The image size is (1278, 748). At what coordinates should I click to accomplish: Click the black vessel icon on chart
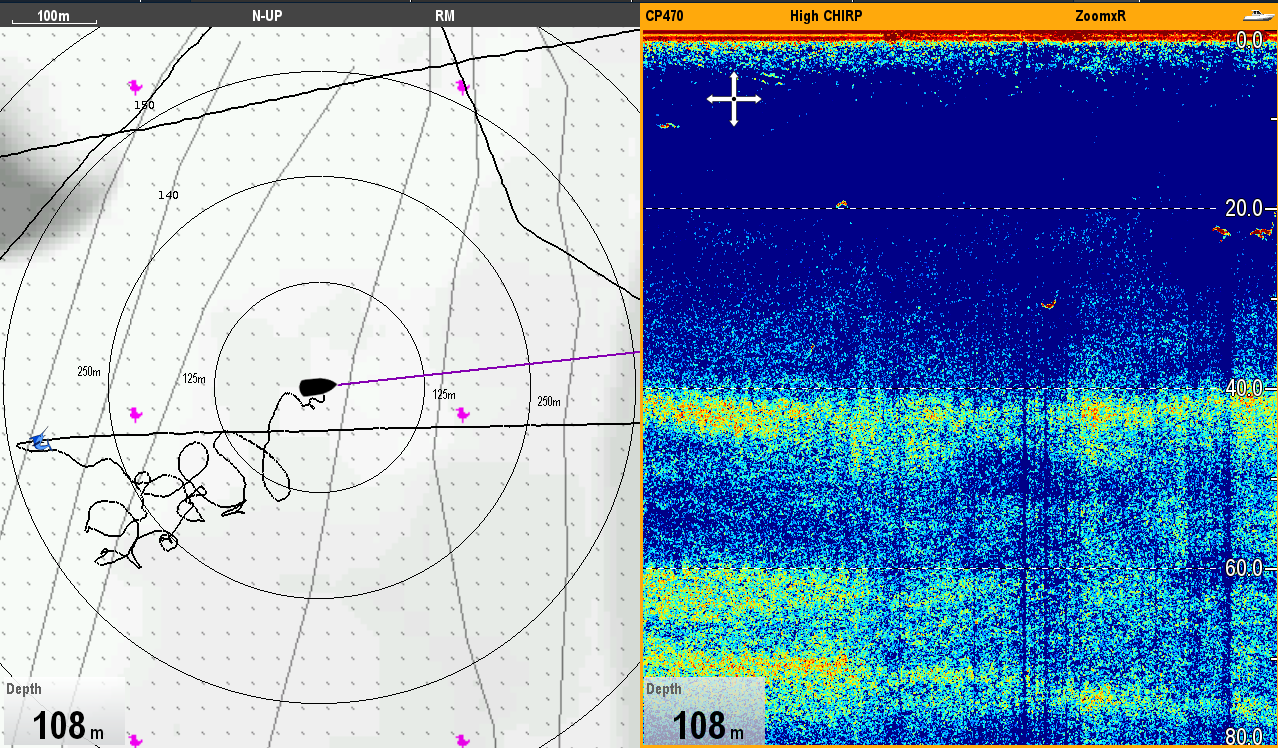point(319,386)
